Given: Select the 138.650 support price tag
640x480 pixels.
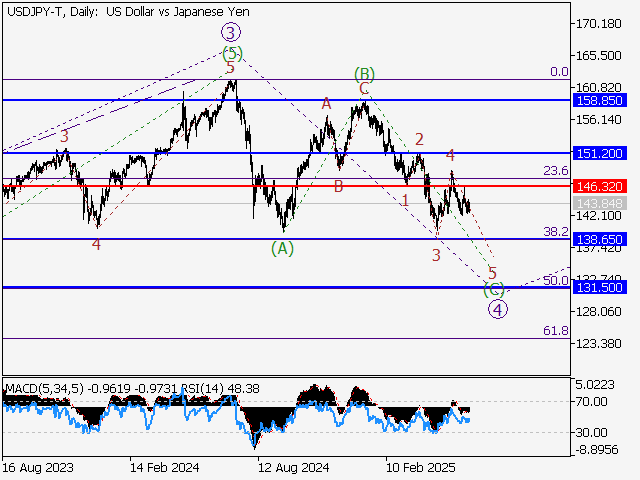Looking at the screenshot, I should [599, 240].
